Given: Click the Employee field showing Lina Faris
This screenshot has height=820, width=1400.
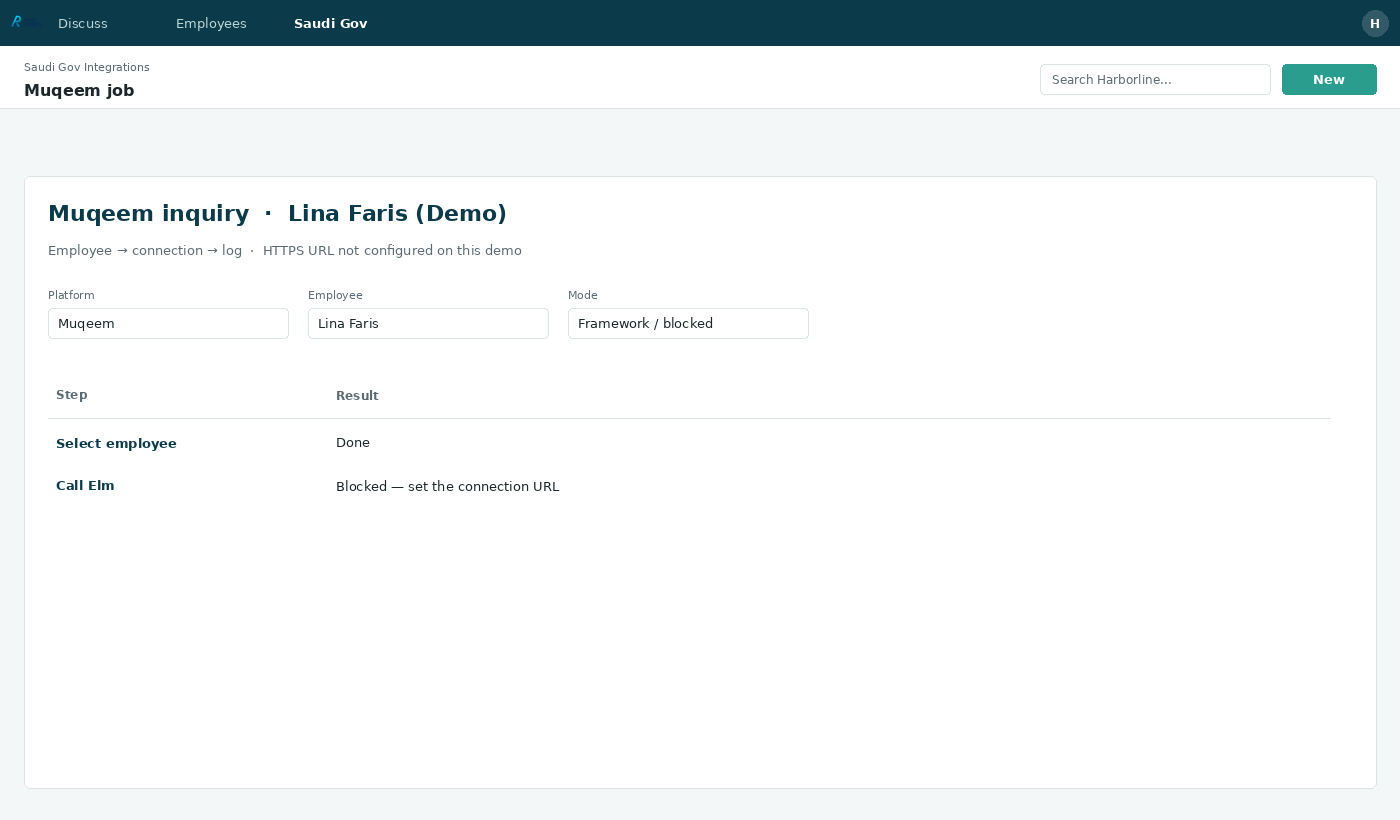Looking at the screenshot, I should tap(428, 323).
